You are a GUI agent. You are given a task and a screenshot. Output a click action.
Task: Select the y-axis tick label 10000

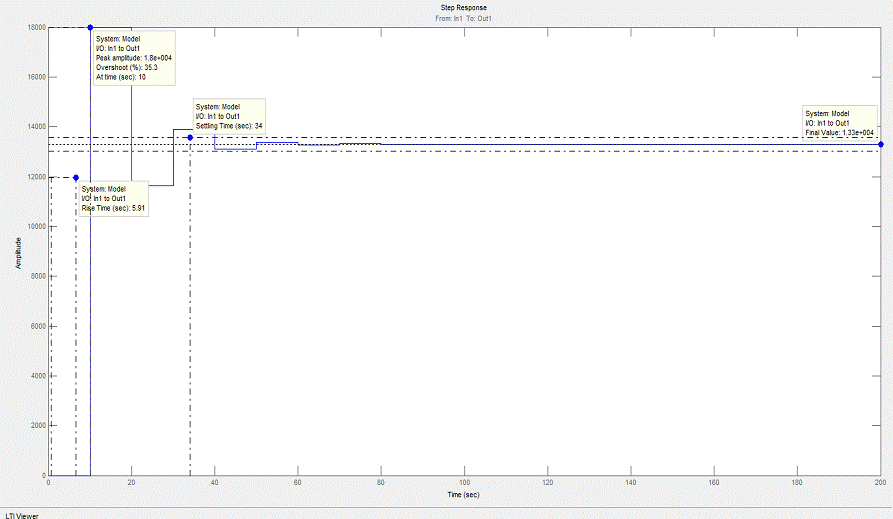pyautogui.click(x=35, y=227)
